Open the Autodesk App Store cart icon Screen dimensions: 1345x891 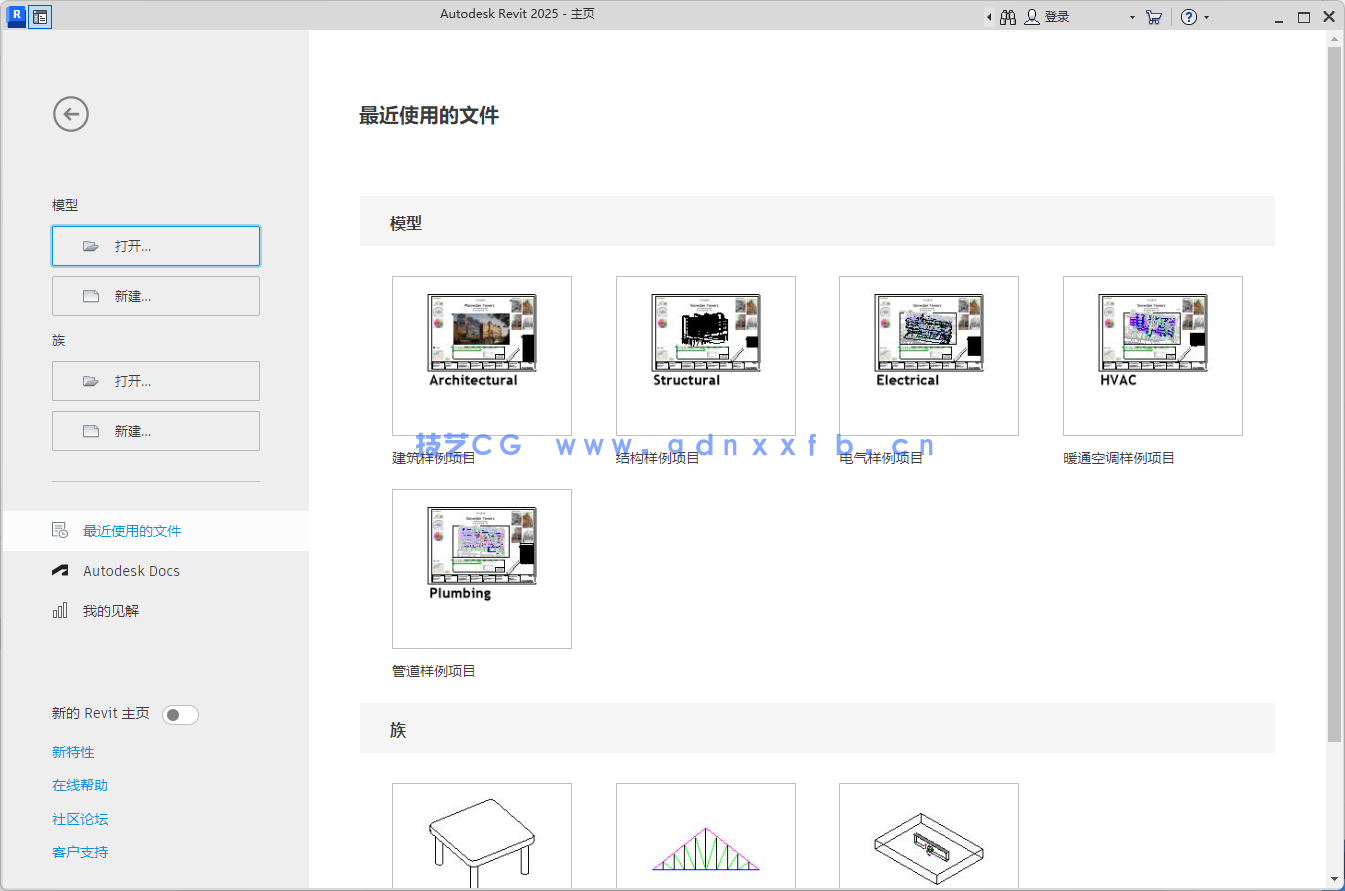point(1153,16)
